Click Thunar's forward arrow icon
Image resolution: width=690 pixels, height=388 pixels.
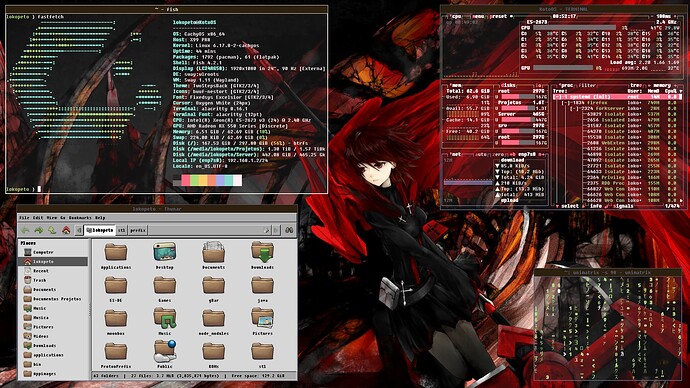tap(39, 230)
